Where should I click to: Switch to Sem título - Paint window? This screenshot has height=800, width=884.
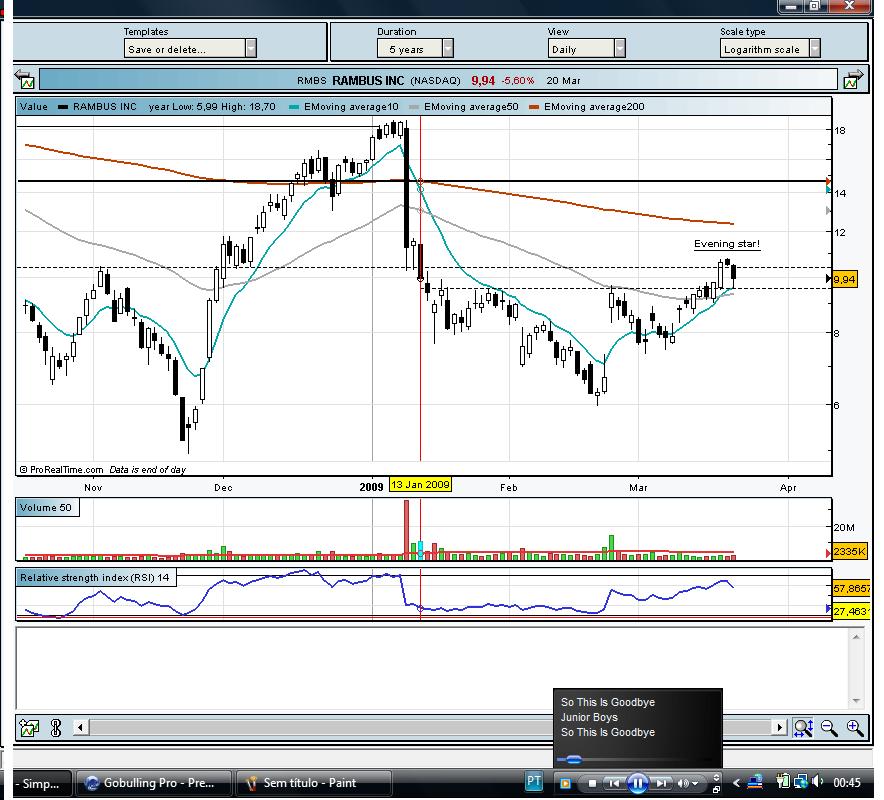(313, 783)
